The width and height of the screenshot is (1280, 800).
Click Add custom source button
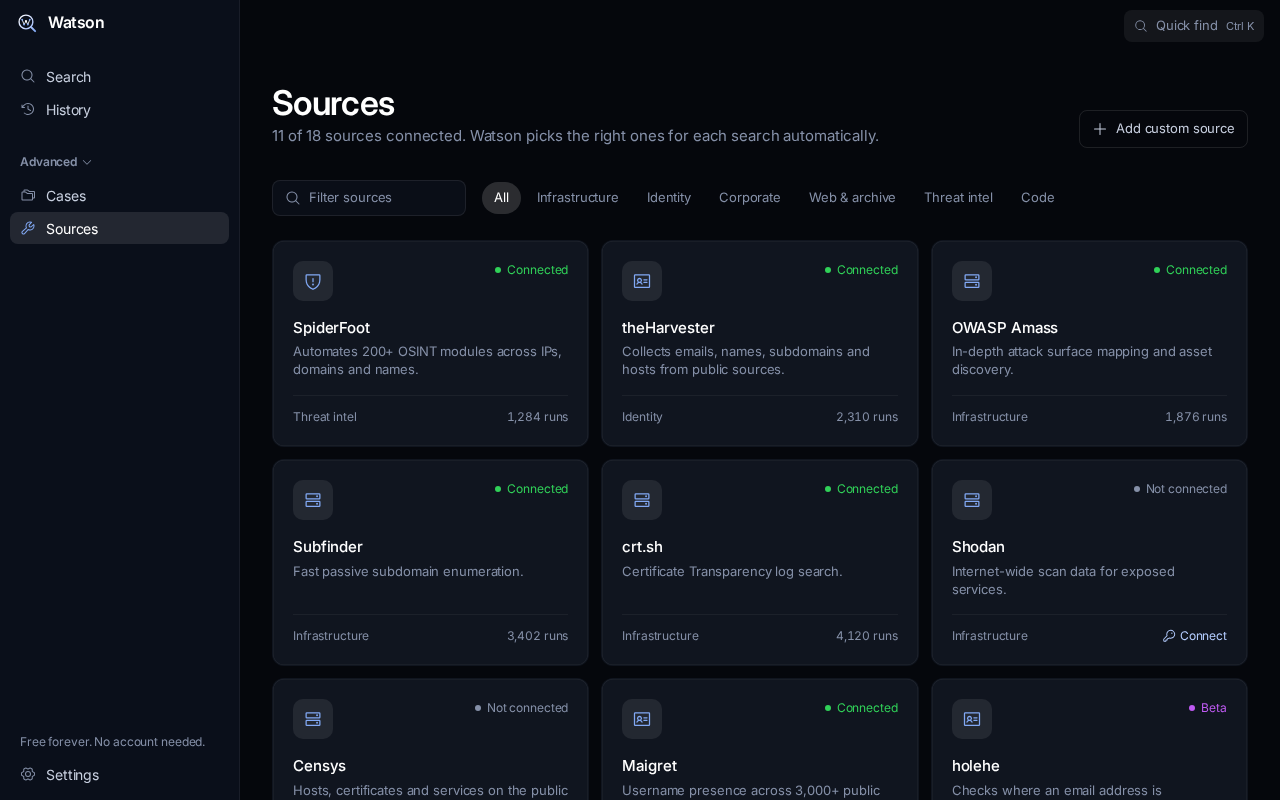click(1163, 129)
